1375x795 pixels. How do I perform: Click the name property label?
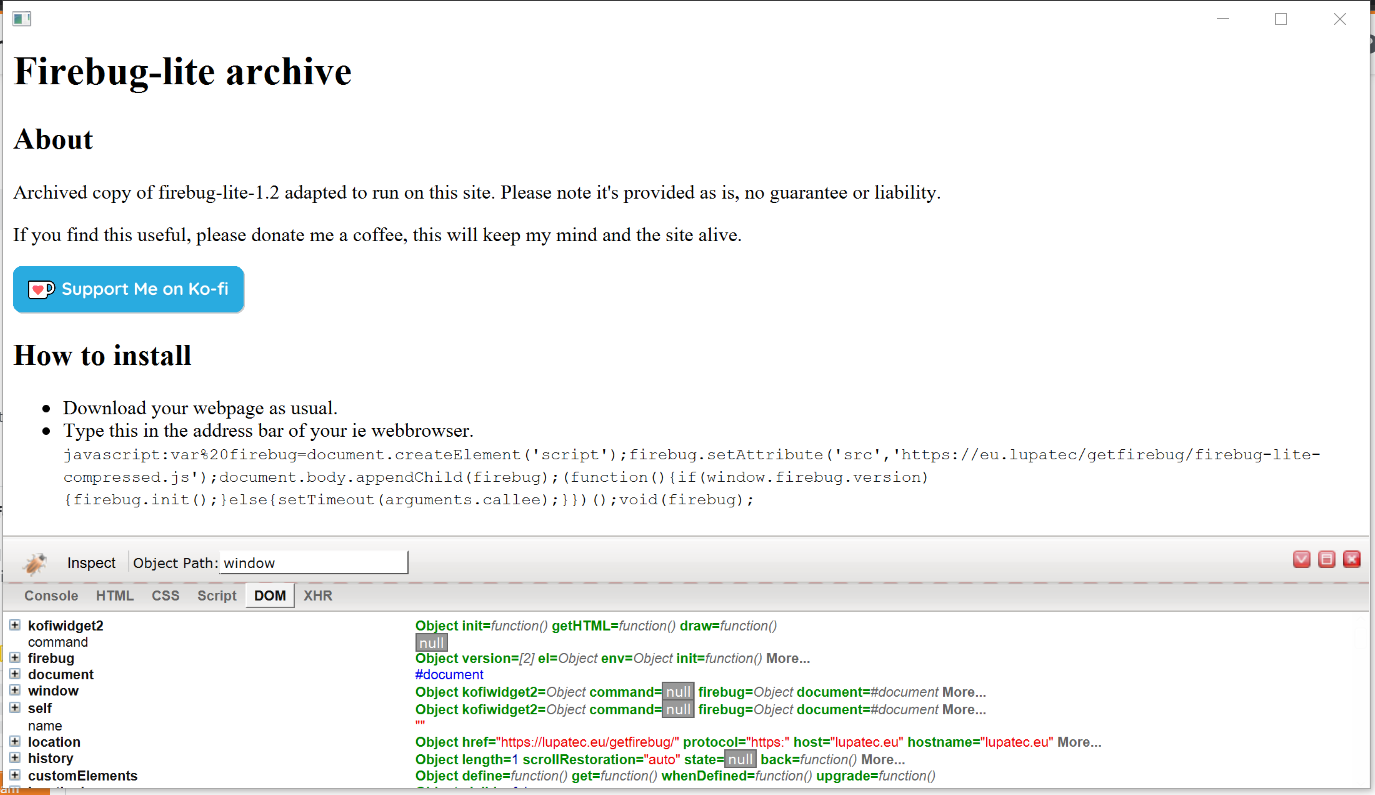tap(45, 726)
